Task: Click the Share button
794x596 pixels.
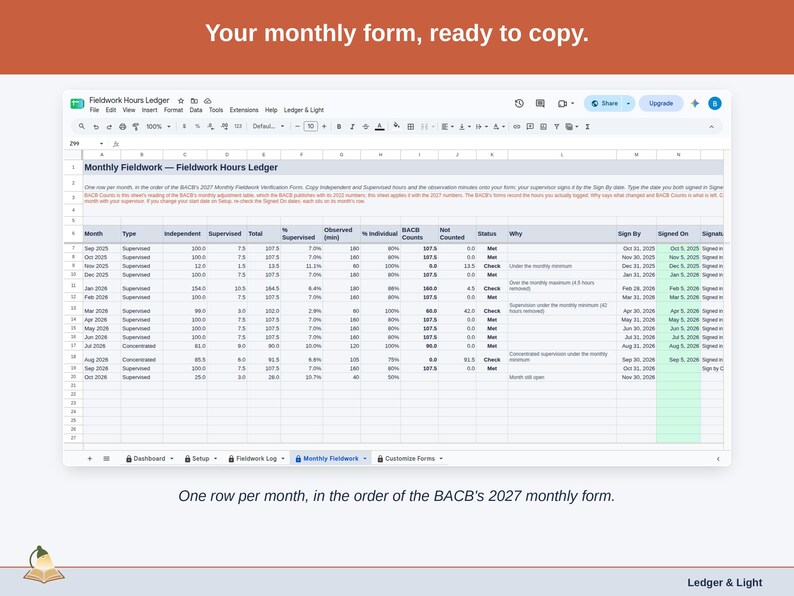Action: [x=604, y=103]
